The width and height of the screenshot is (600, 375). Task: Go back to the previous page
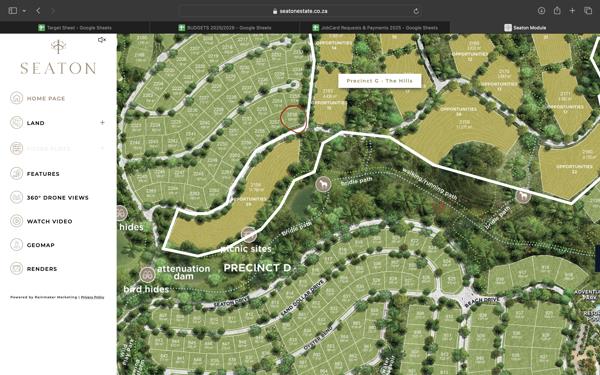(38, 11)
